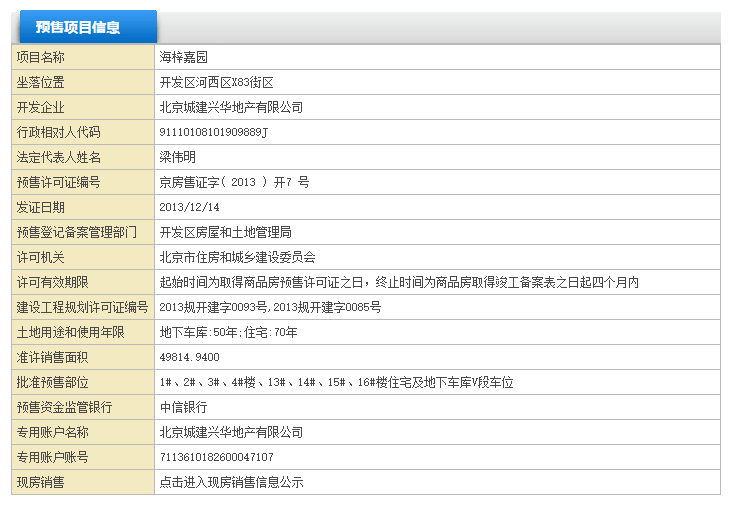Open the 点击进入现房销售信息公示 link

pyautogui.click(x=231, y=482)
